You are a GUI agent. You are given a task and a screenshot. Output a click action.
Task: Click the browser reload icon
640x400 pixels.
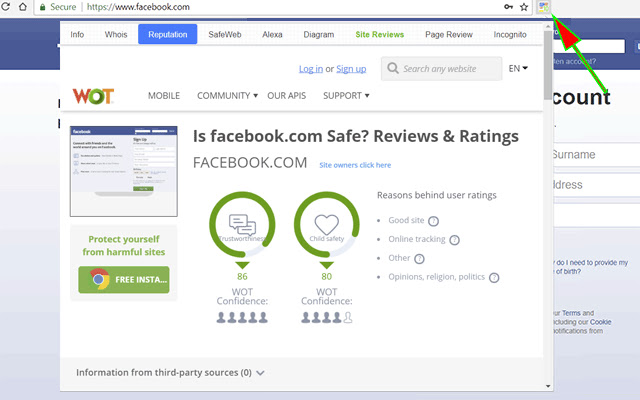pyautogui.click(x=5, y=7)
